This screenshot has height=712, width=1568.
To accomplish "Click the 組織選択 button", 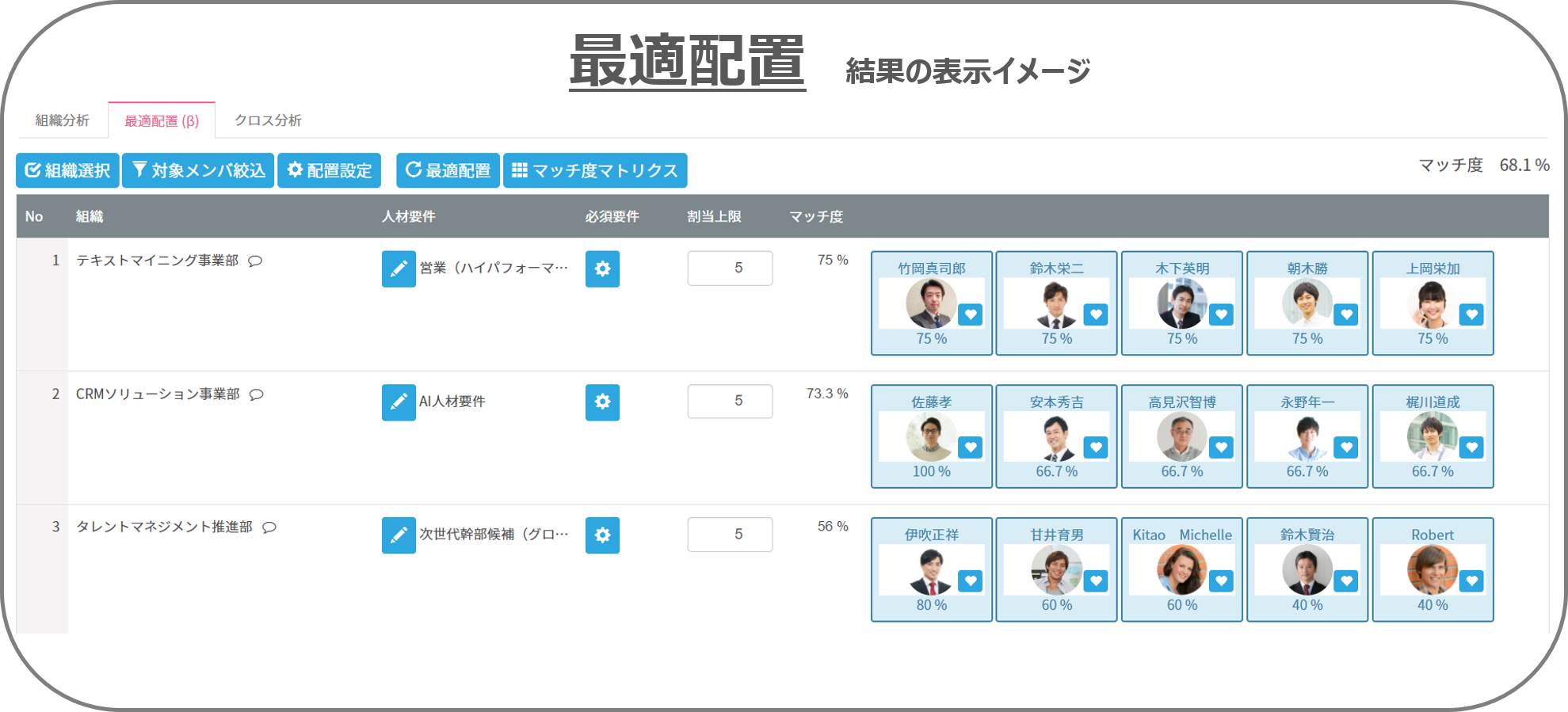I will click(x=68, y=170).
